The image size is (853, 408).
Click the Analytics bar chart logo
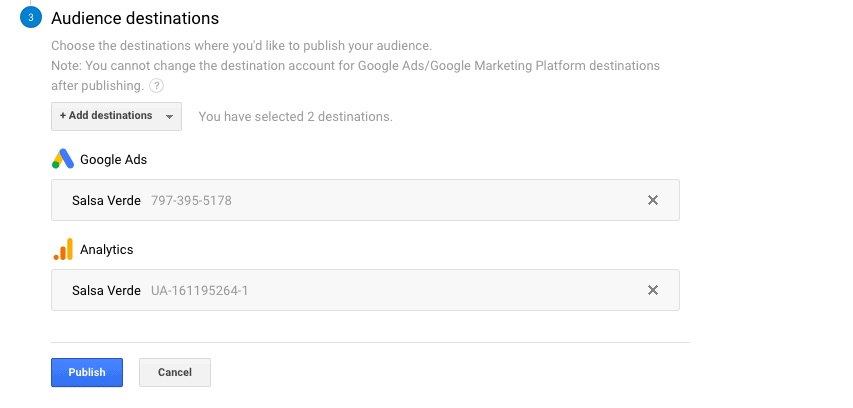(62, 249)
